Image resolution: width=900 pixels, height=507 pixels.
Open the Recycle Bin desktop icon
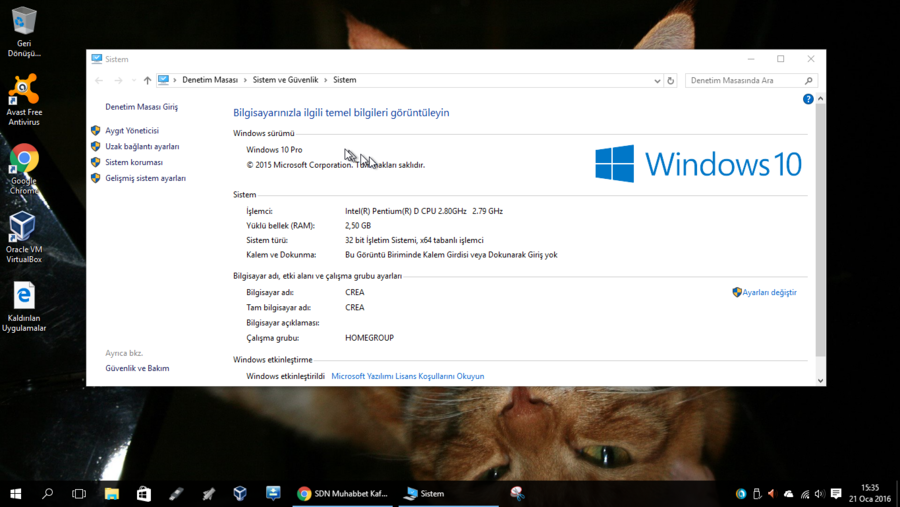24,32
